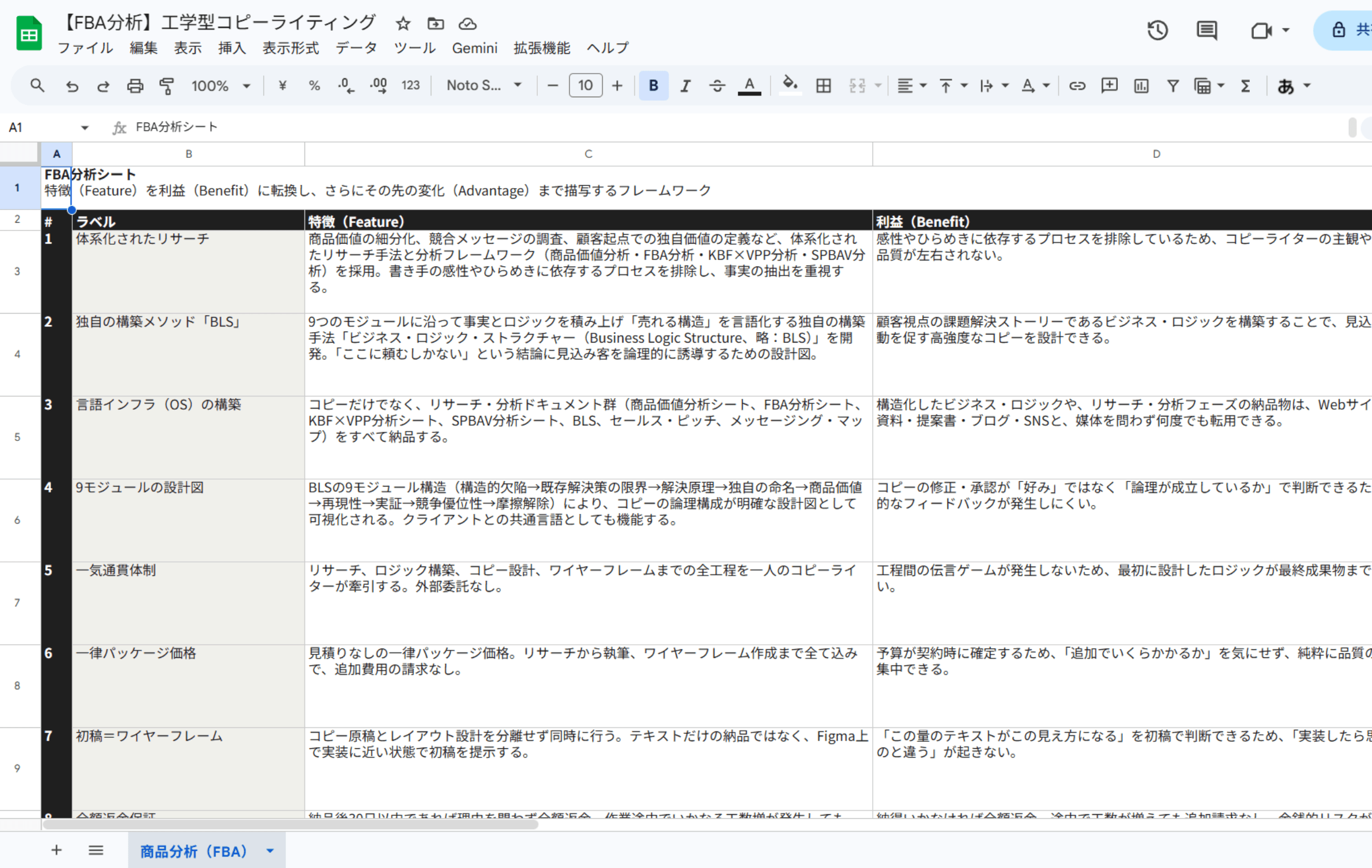Insert a chart
Image resolution: width=1372 pixels, height=868 pixels.
tap(1141, 86)
